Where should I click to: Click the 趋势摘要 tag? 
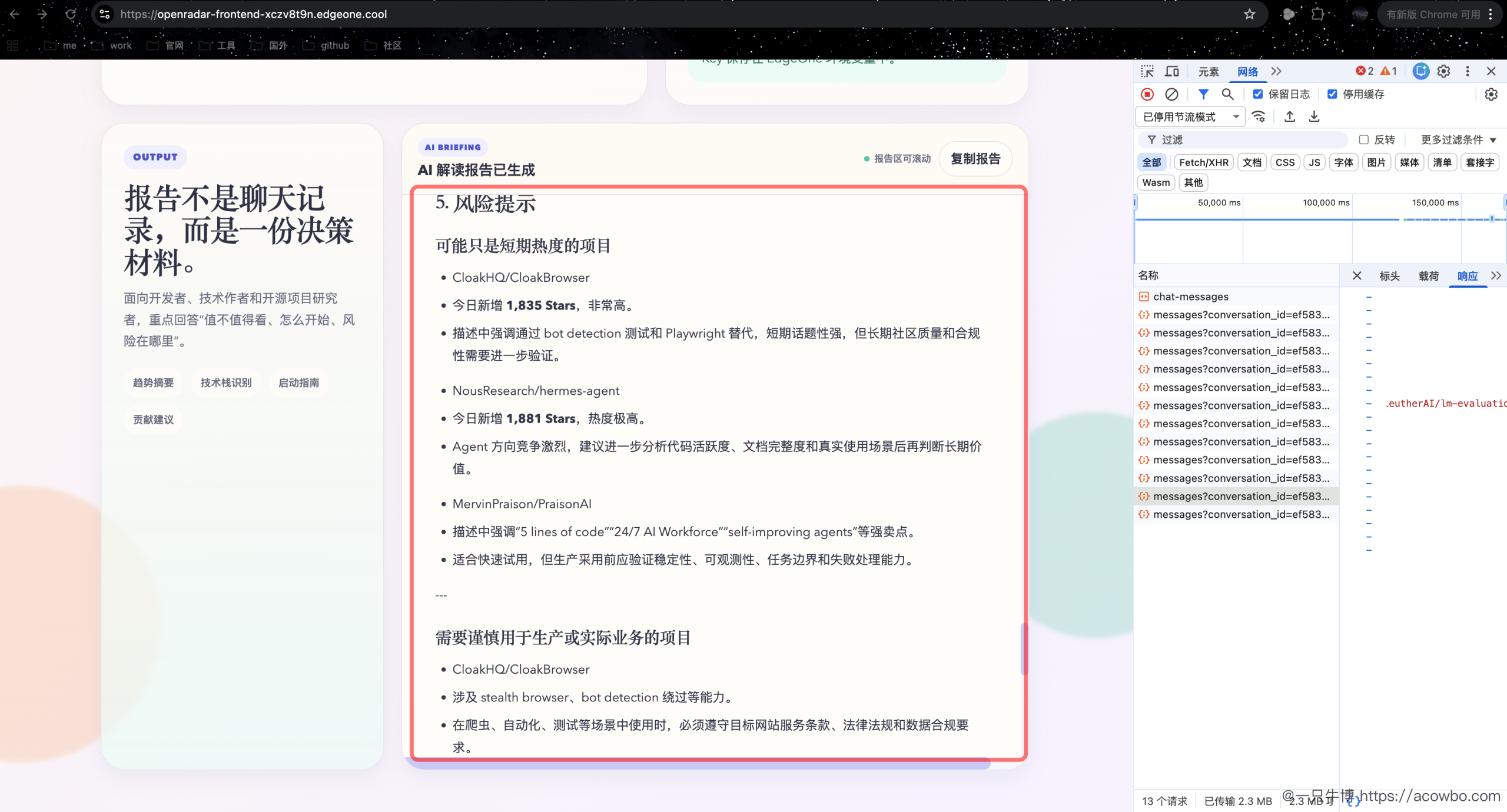[x=153, y=382]
